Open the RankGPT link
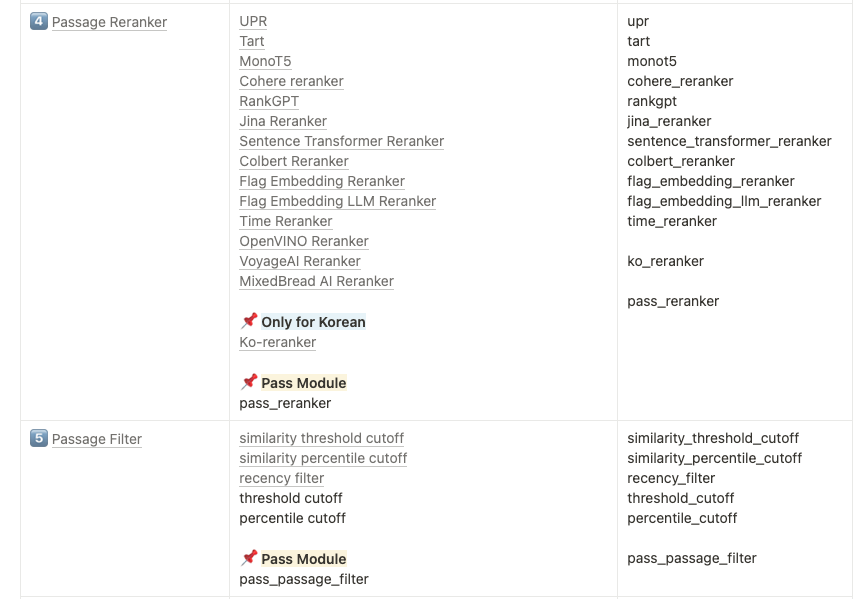Screen dimensions: 855x599 (269, 101)
